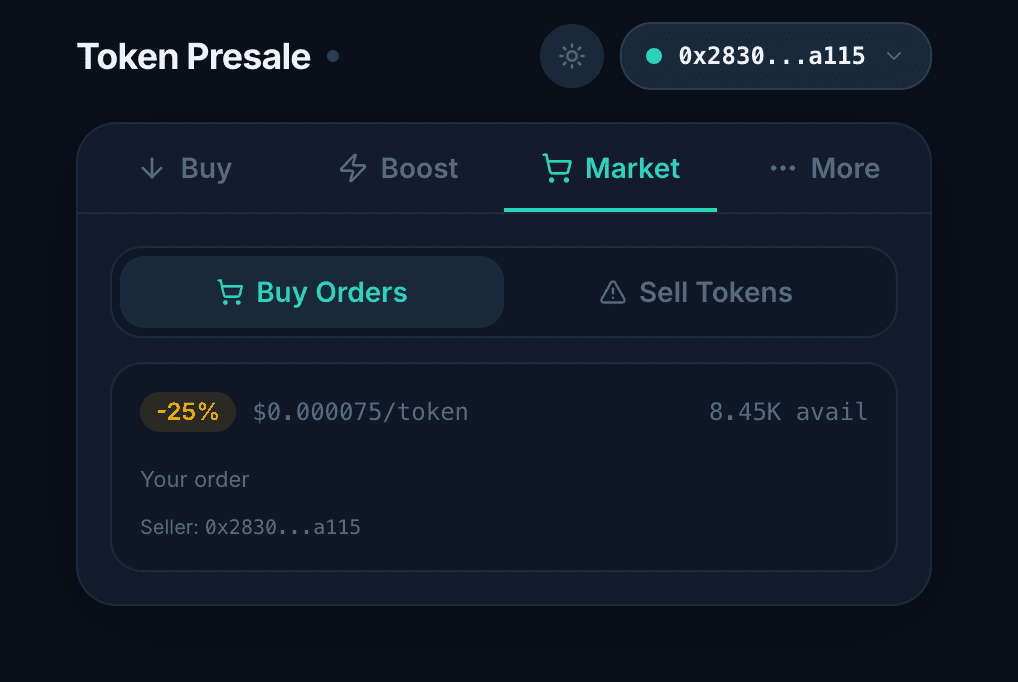The image size is (1018, 682).
Task: Click the green connected-status dot in wallet button
Action: pos(654,56)
